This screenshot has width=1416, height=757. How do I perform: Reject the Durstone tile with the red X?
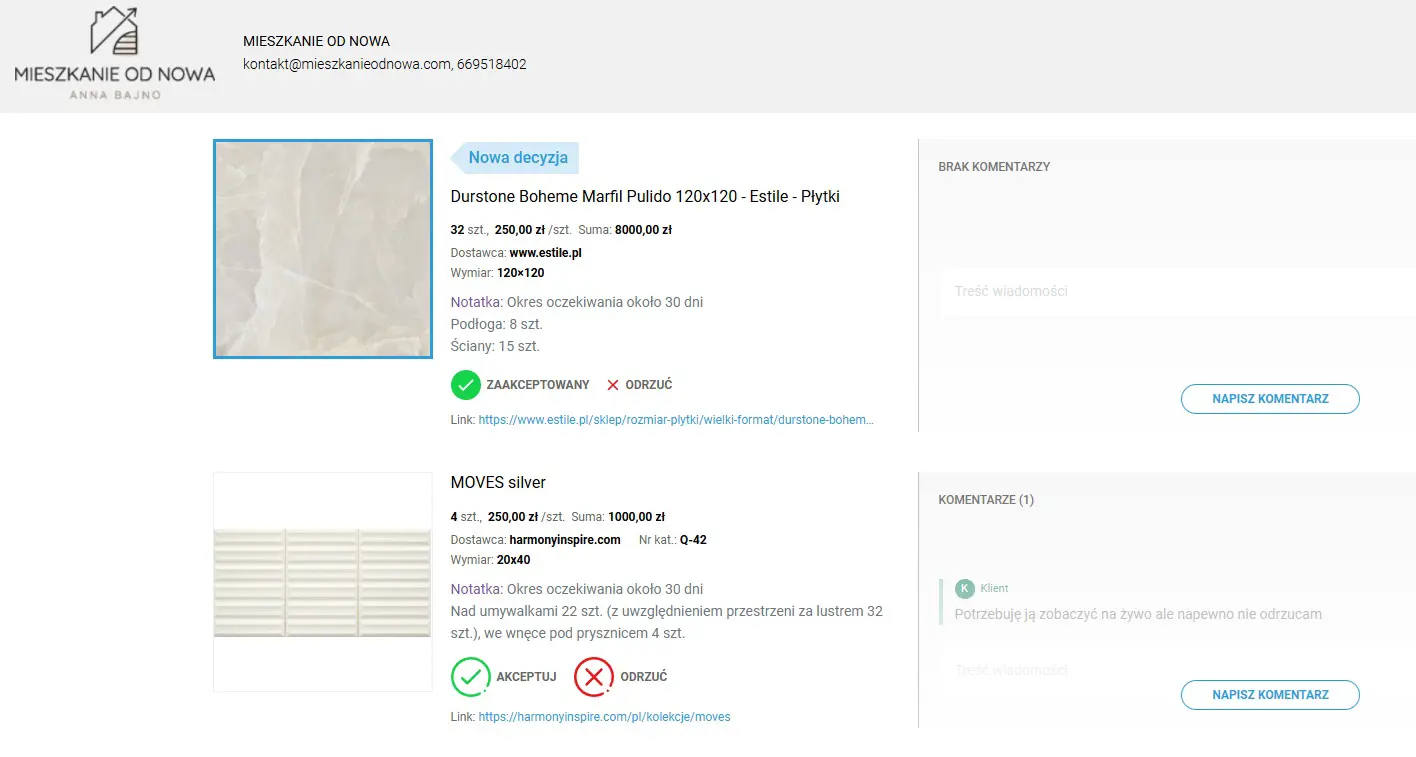[613, 385]
